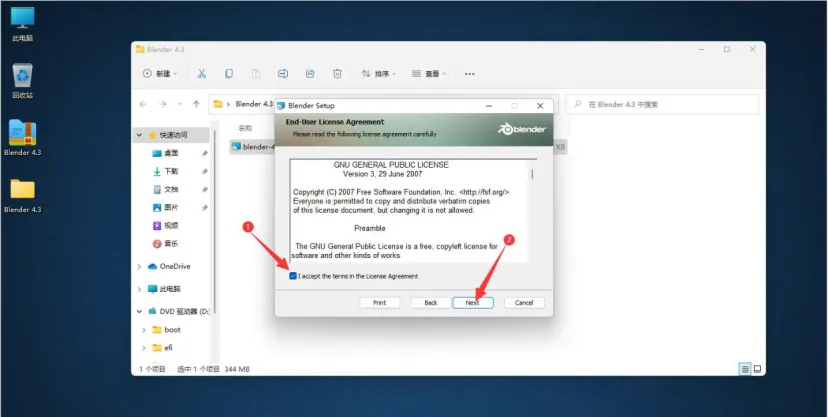
Task: Select the Blender 4.3 archive desktop icon
Action: [x=22, y=138]
